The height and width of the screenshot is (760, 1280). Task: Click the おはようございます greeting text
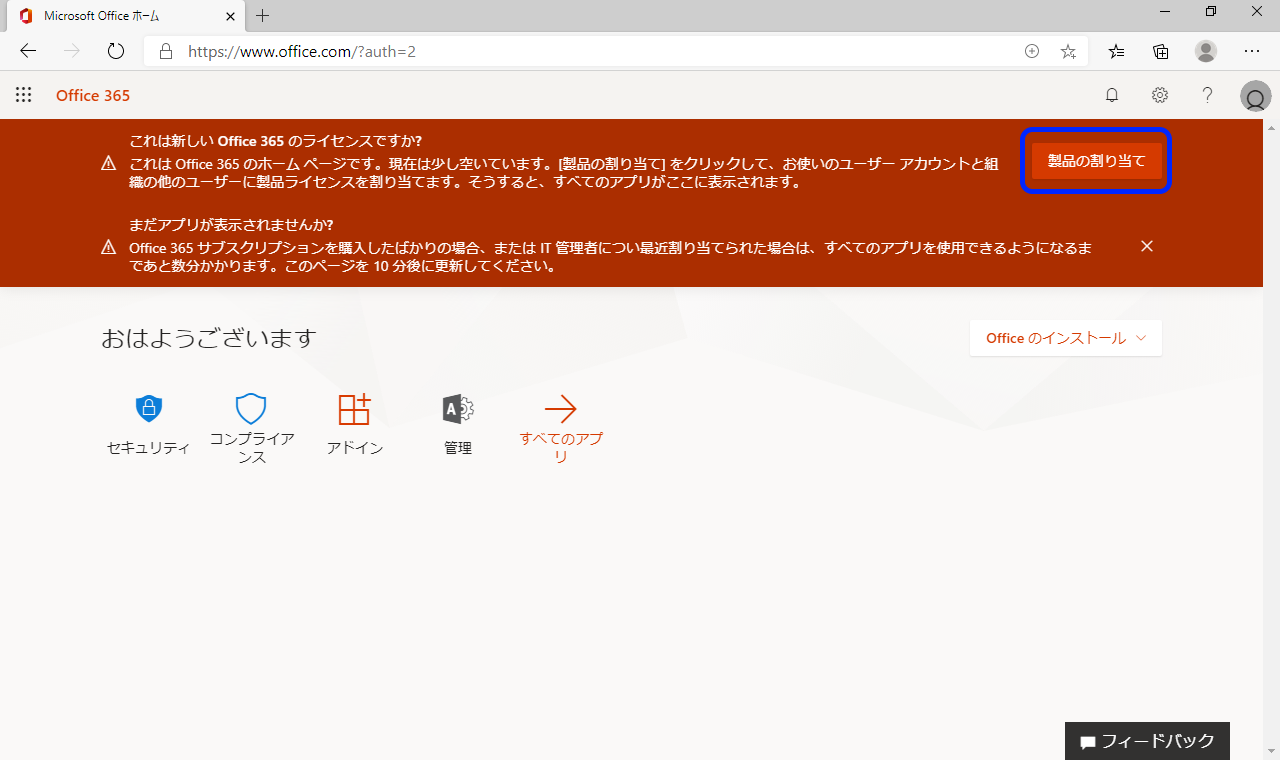pos(208,338)
